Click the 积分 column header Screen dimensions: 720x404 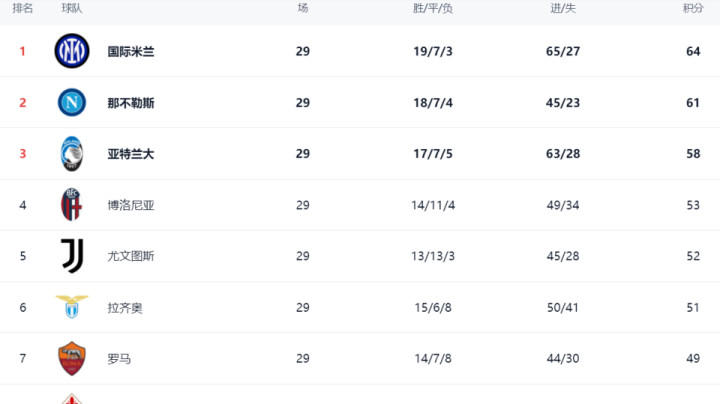(693, 8)
